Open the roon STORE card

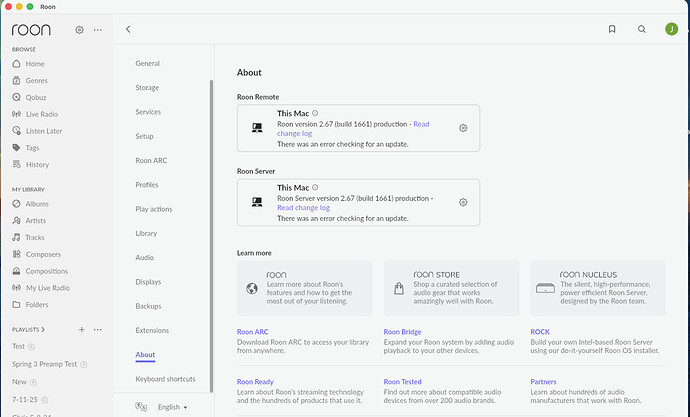click(x=451, y=288)
